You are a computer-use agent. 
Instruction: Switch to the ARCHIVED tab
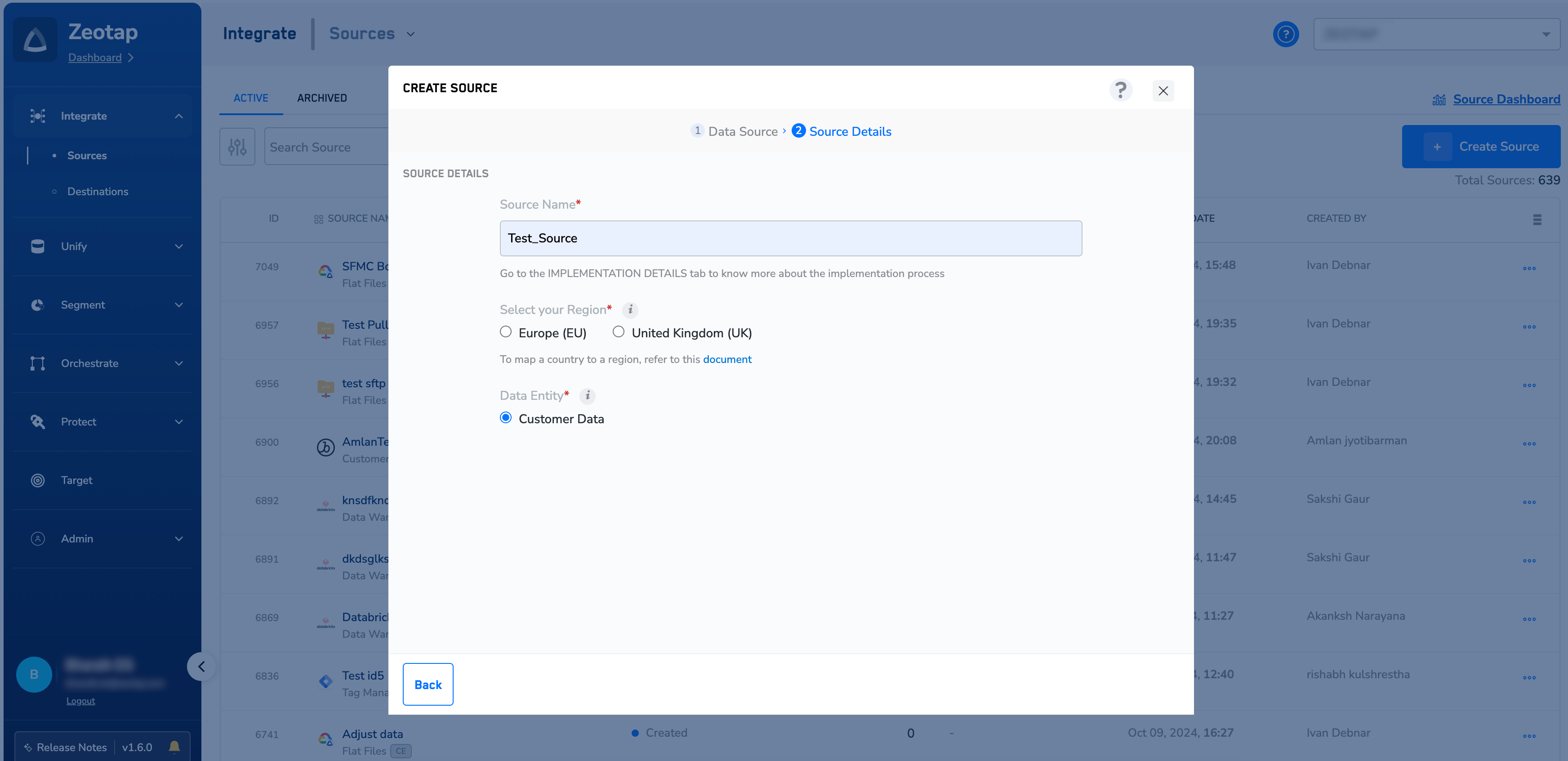pyautogui.click(x=321, y=98)
